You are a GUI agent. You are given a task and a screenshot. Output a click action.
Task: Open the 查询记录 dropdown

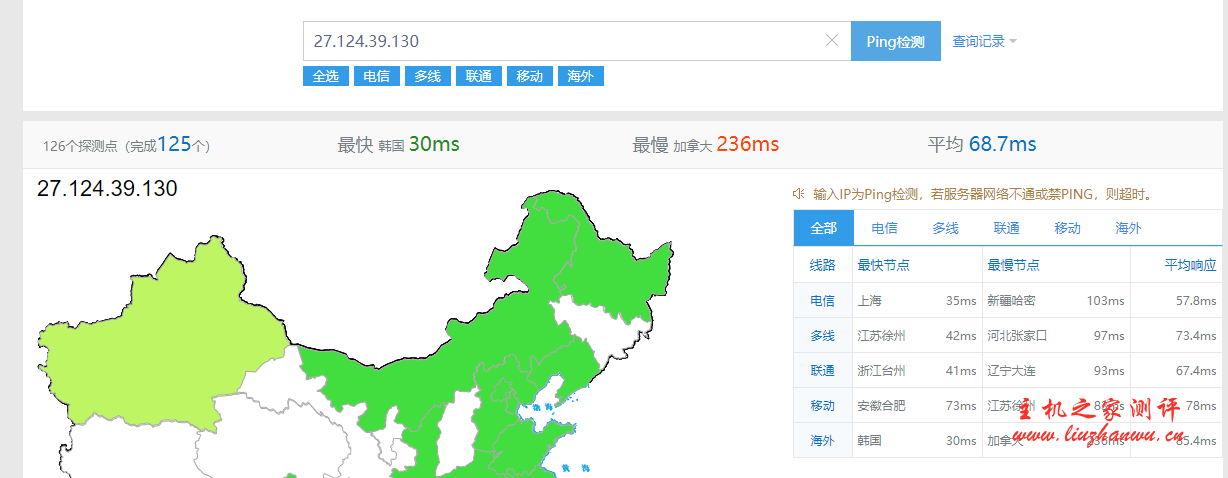coord(984,42)
